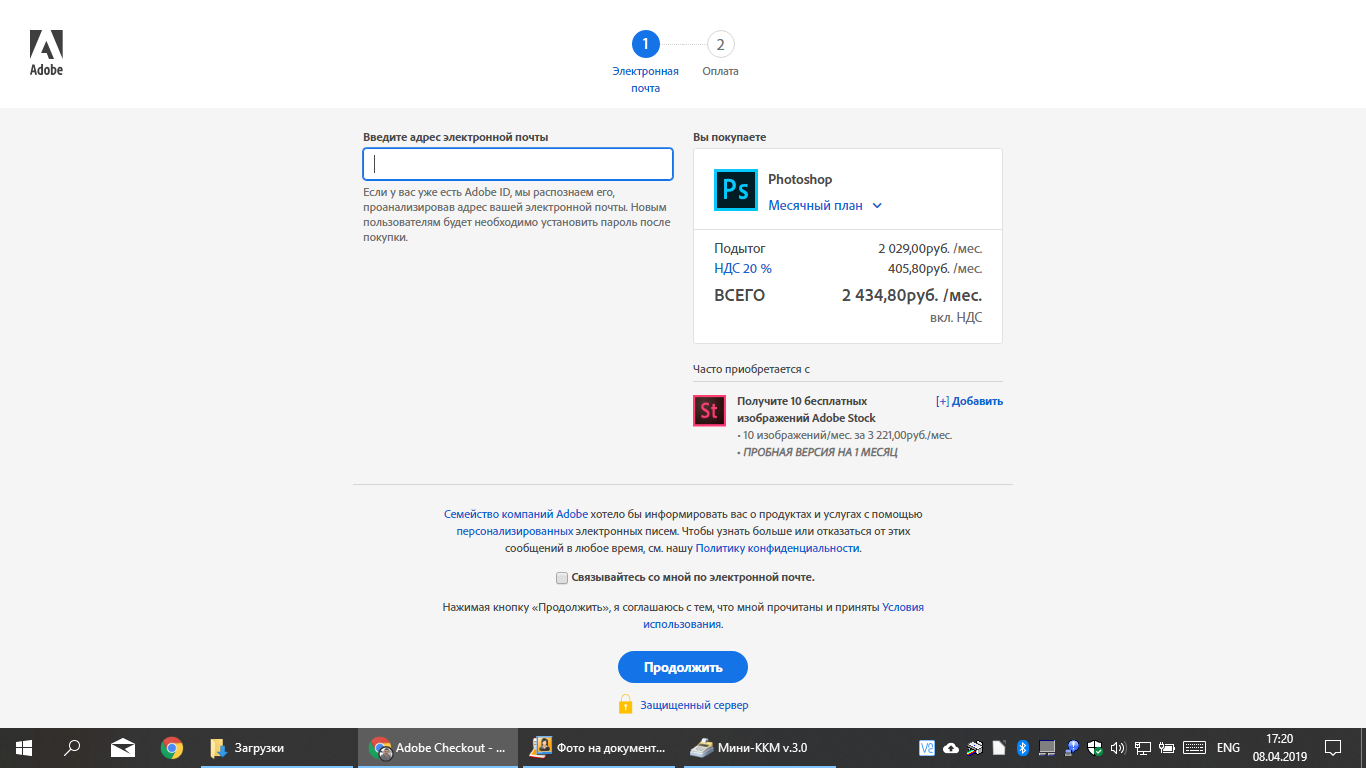Click the Защищенный сервер lock icon
The image size is (1366, 768).
tap(626, 704)
